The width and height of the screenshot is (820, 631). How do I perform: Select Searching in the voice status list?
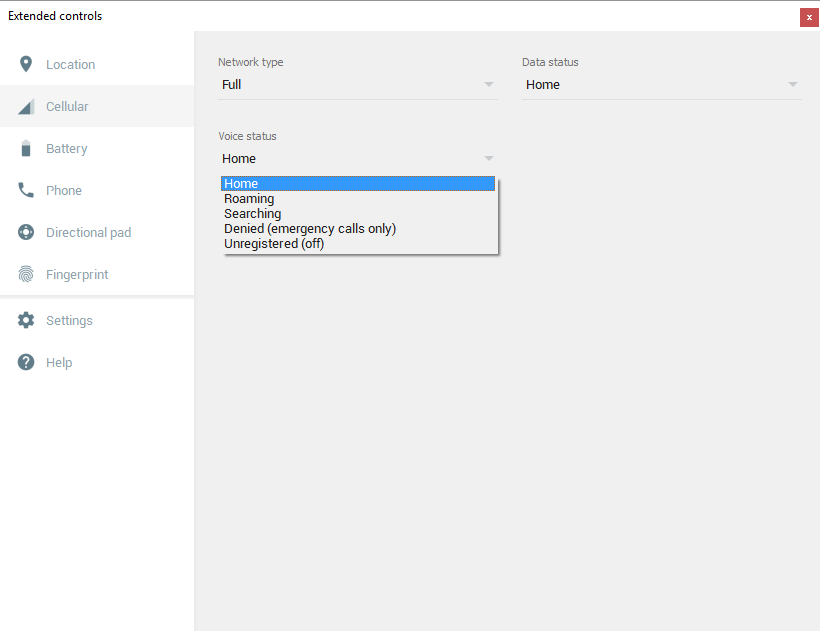click(x=252, y=214)
